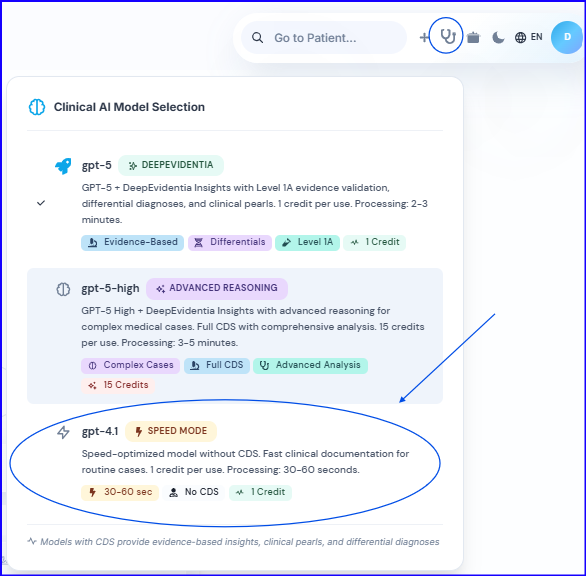Screen dimensions: 586x576
Task: Click the gpt-5 description text
Action: click(255, 204)
